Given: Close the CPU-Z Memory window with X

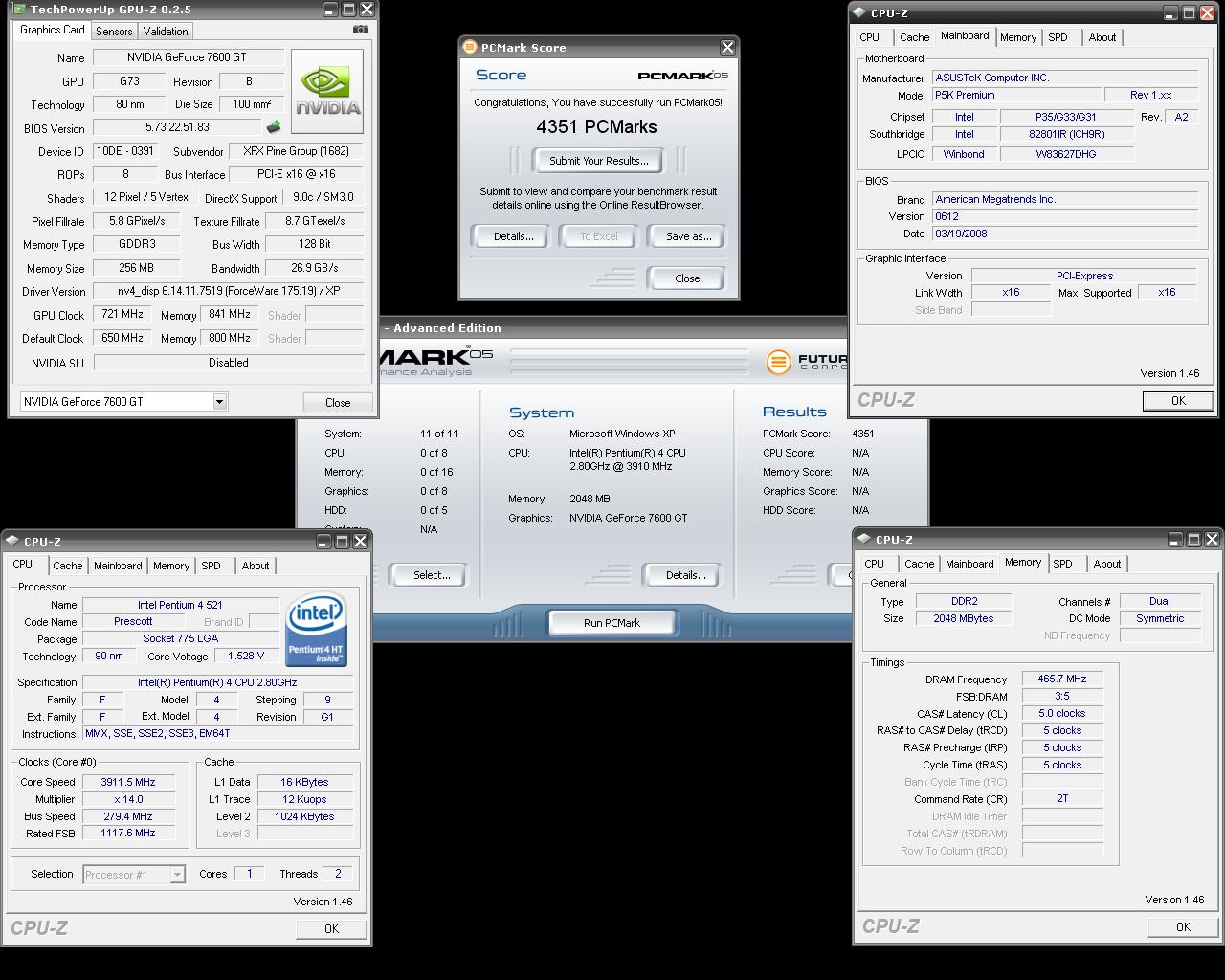Looking at the screenshot, I should [x=1212, y=540].
